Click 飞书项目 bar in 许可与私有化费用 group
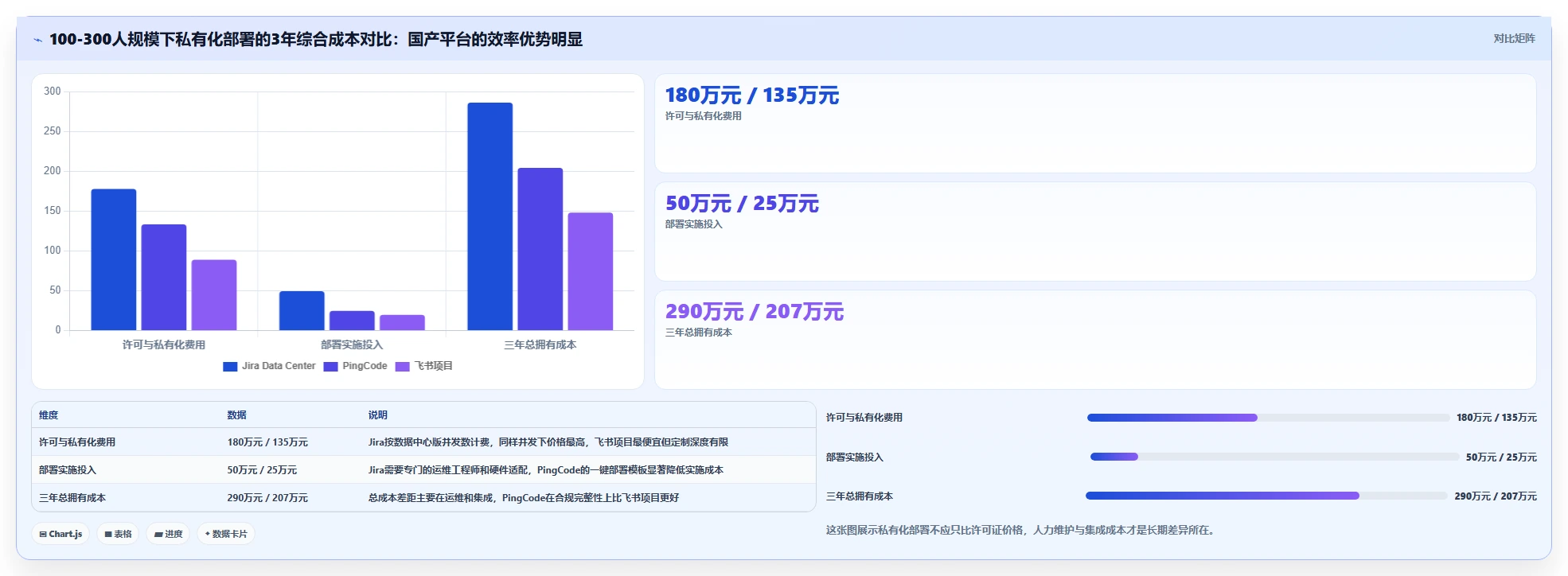The height and width of the screenshot is (576, 1568). click(x=214, y=295)
